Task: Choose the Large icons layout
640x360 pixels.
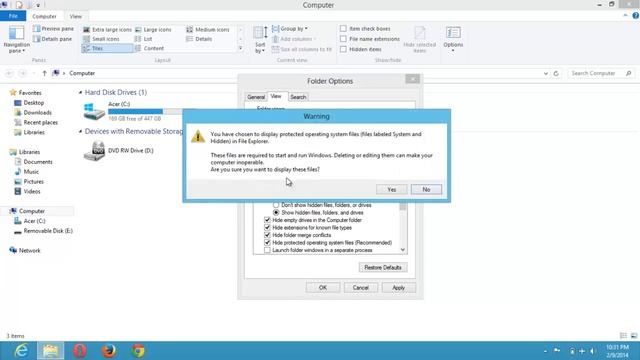Action: [153, 29]
